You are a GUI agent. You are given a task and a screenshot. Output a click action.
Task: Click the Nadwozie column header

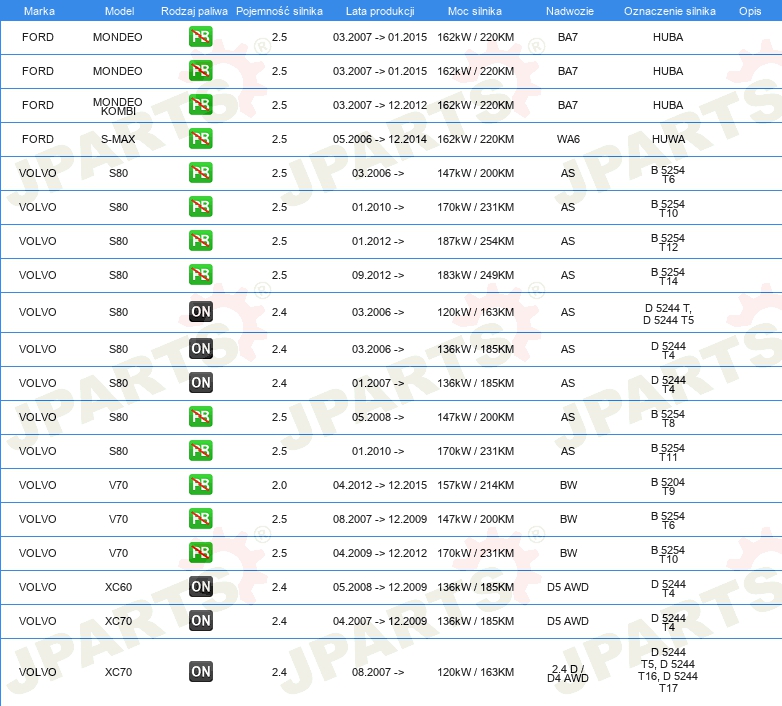click(570, 11)
